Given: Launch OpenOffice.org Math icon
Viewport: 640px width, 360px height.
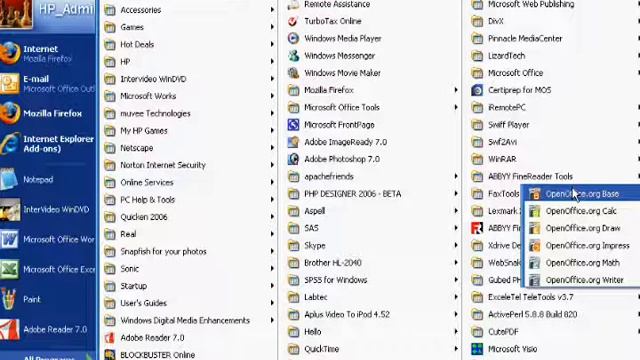Looking at the screenshot, I should [x=535, y=263].
